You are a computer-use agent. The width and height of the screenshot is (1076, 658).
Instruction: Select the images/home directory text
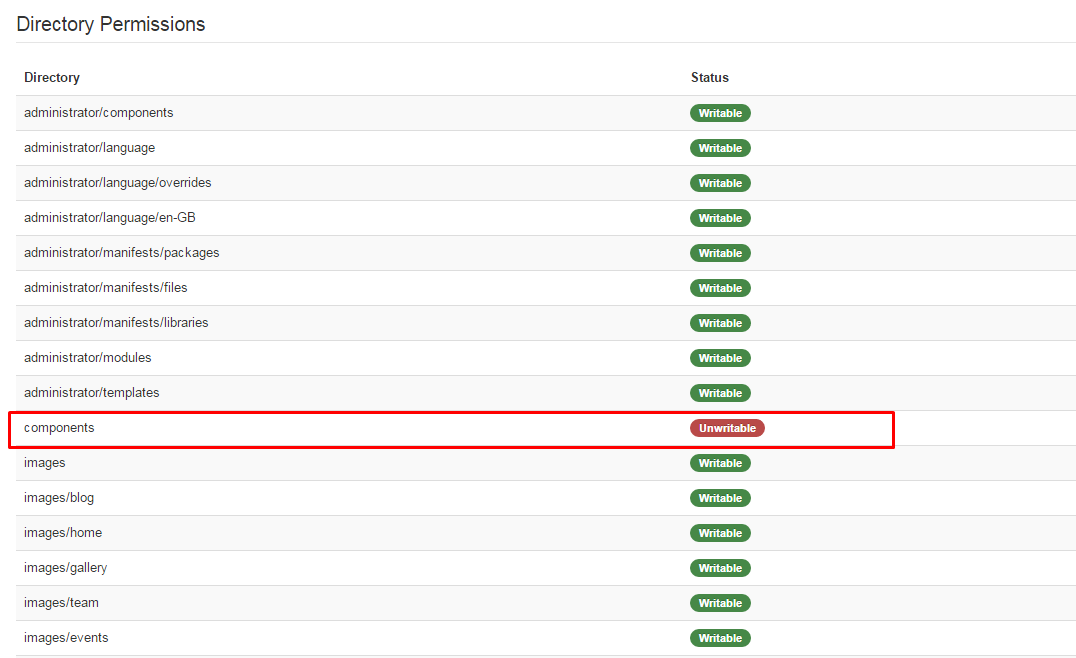click(63, 532)
